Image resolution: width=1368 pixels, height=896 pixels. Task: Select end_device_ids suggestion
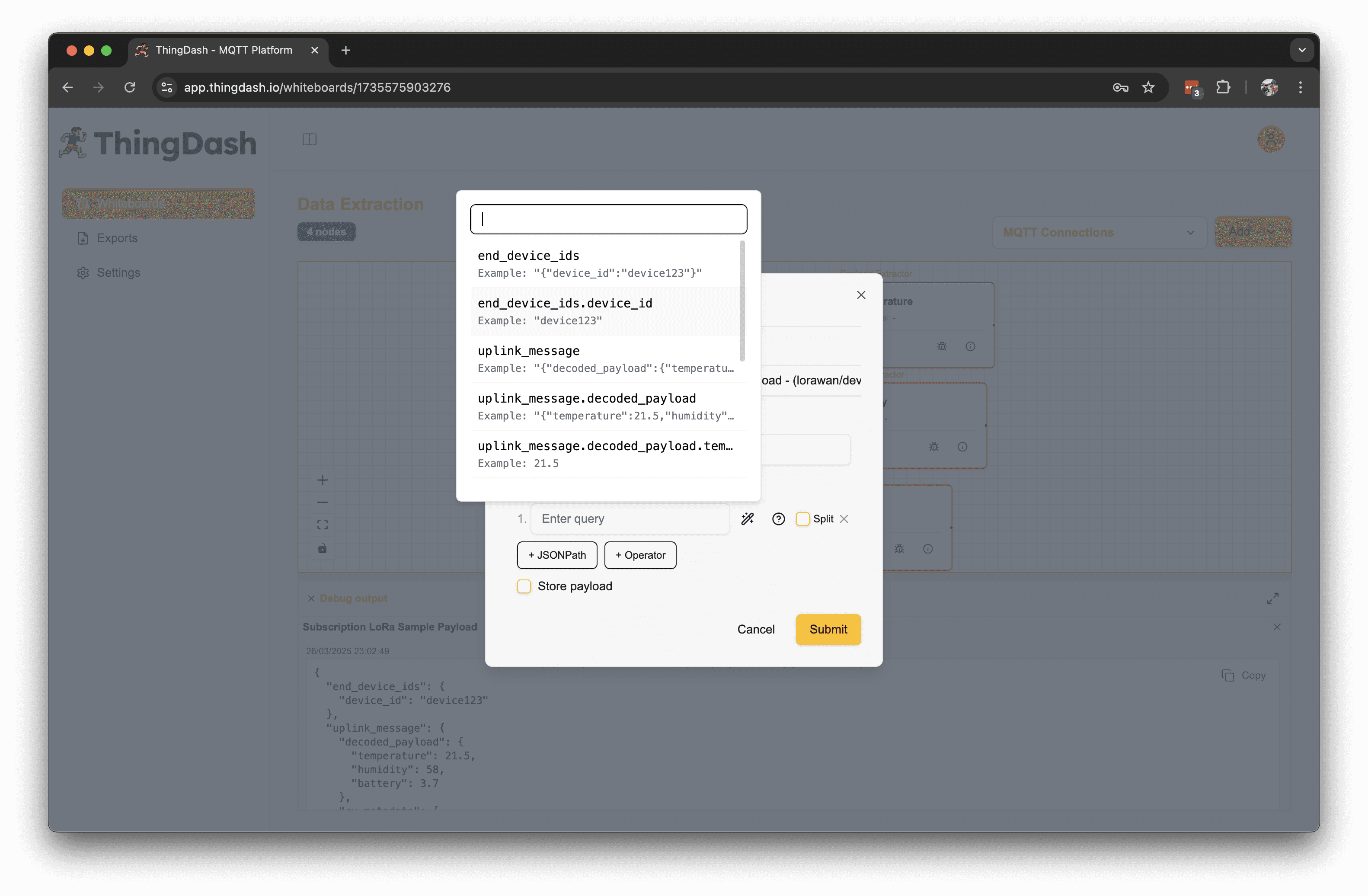coord(605,264)
